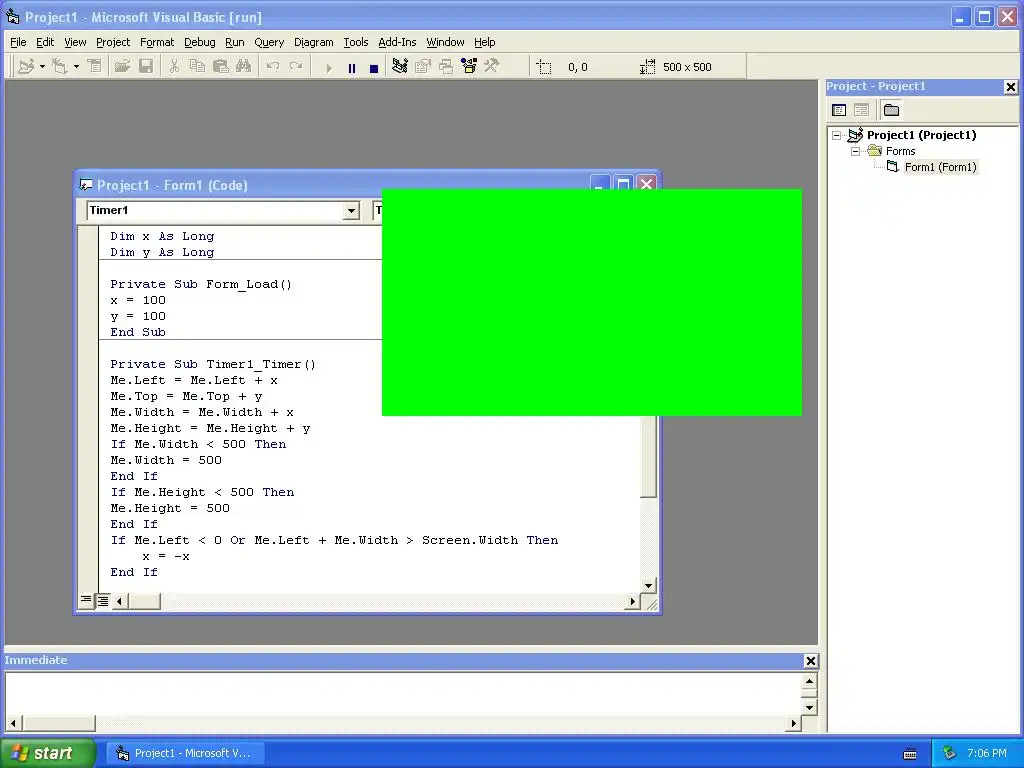Close the Project - Project1 panel
Viewport: 1024px width, 768px height.
point(1011,87)
